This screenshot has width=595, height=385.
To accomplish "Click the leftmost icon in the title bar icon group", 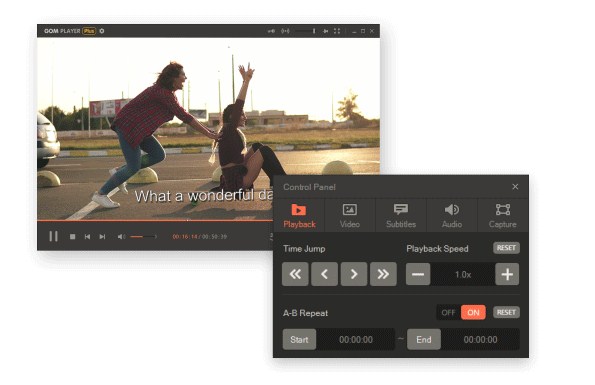I will pyautogui.click(x=271, y=31).
